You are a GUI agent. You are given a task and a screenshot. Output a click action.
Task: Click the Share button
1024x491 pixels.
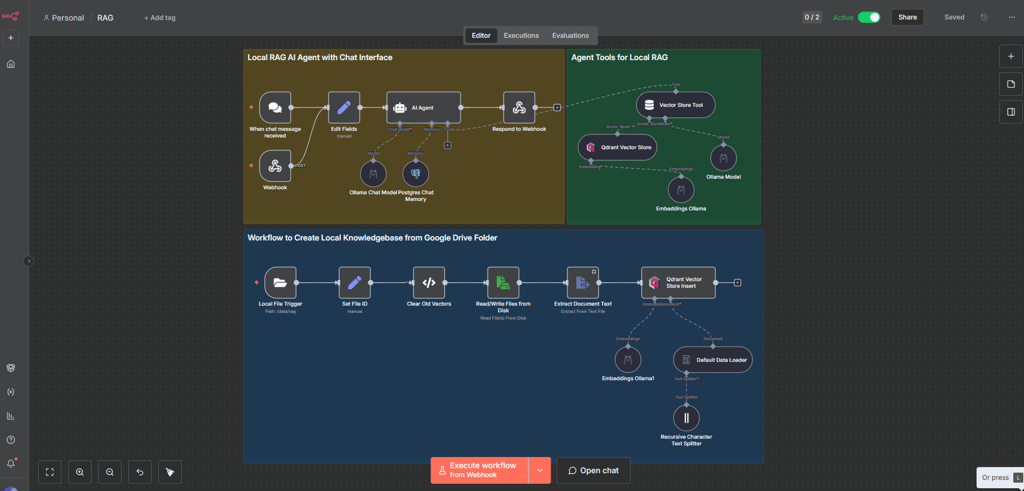(x=907, y=18)
